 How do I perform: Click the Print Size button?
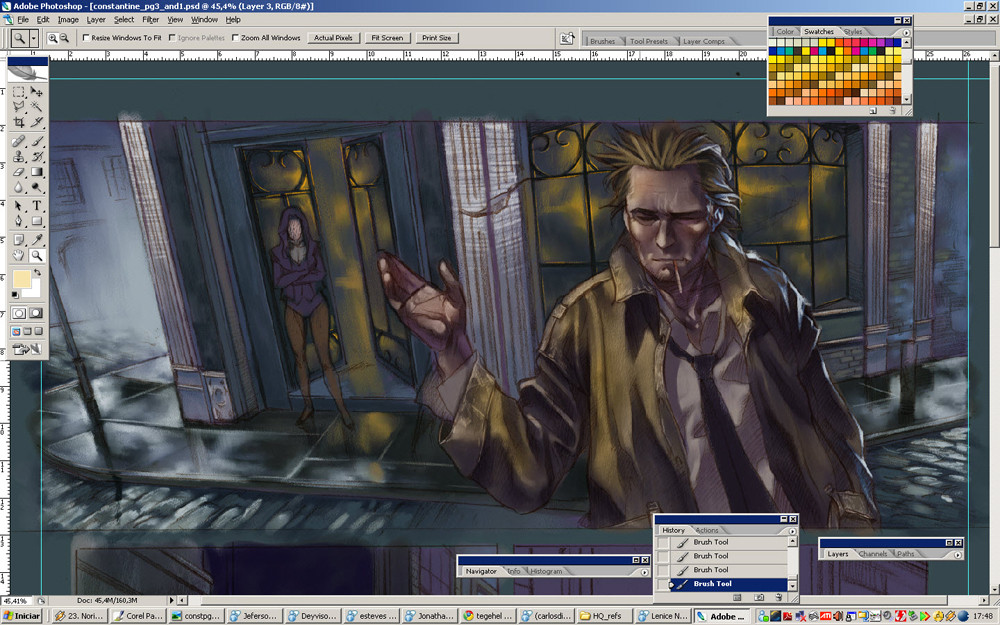point(436,38)
